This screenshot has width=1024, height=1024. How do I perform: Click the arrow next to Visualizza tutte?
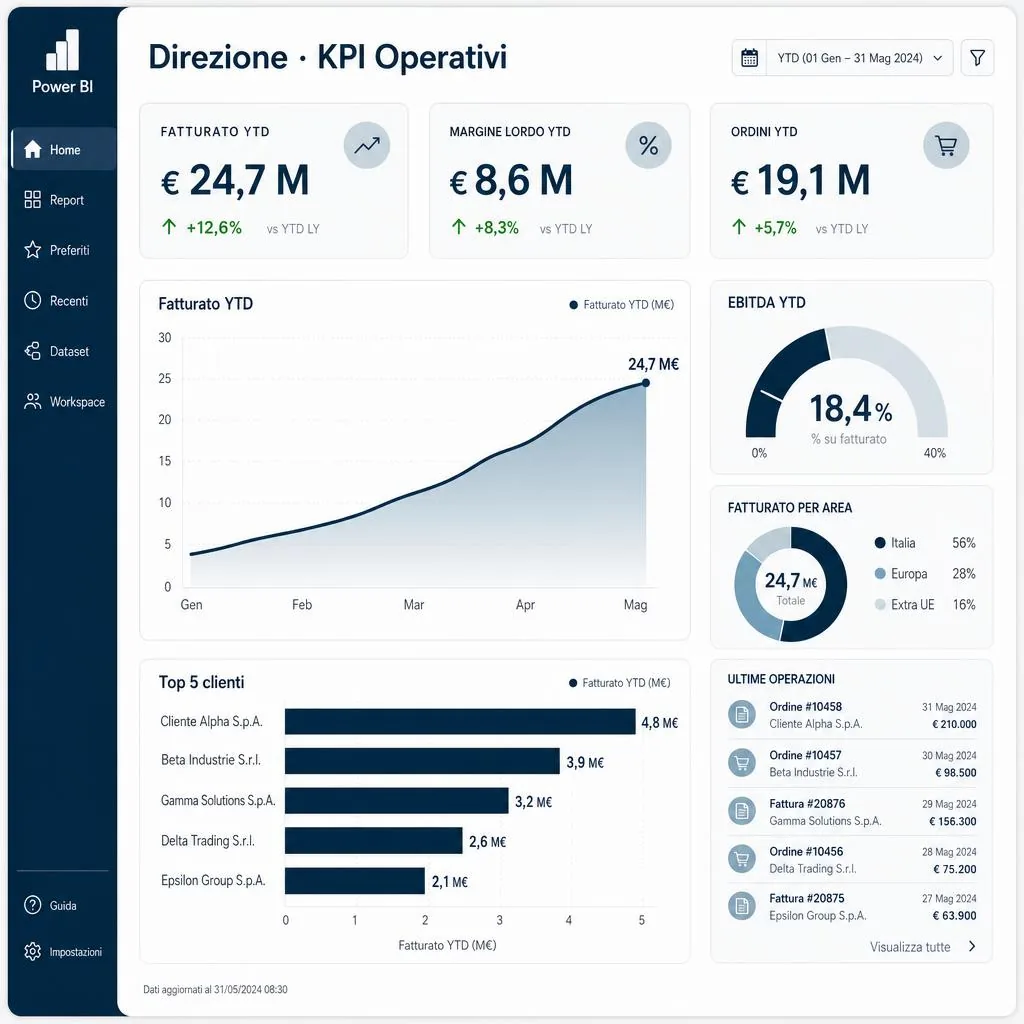[x=972, y=946]
